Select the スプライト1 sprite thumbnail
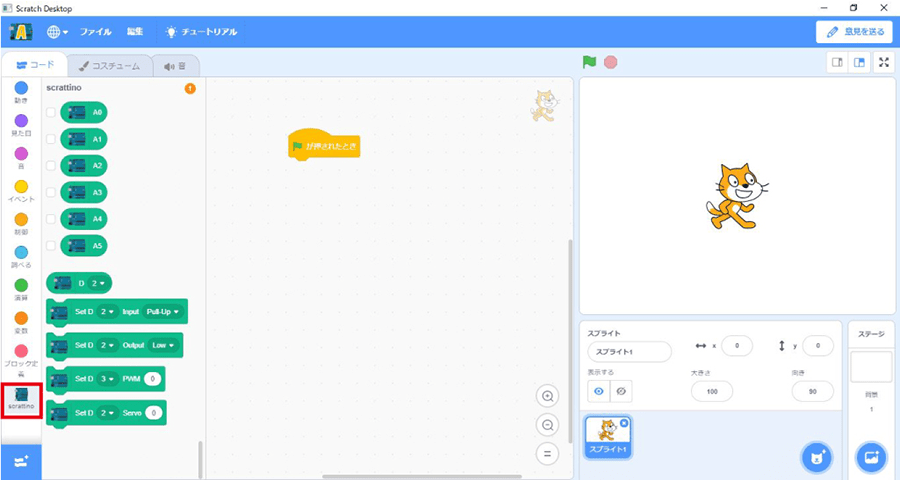 click(x=608, y=437)
